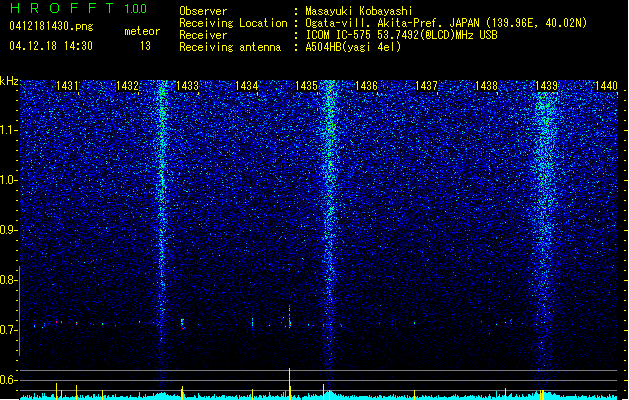
Task: Click time marker 1433 on time axis
Action: pos(187,85)
